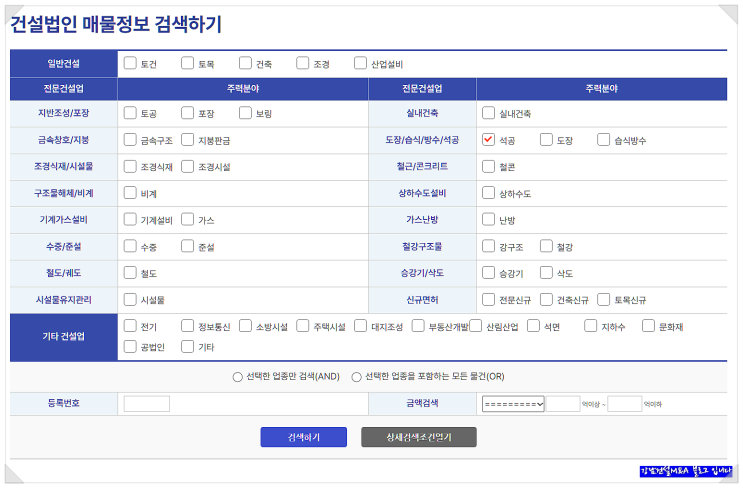Click the 억이하 maximum amount field
The image size is (743, 488).
coord(625,404)
